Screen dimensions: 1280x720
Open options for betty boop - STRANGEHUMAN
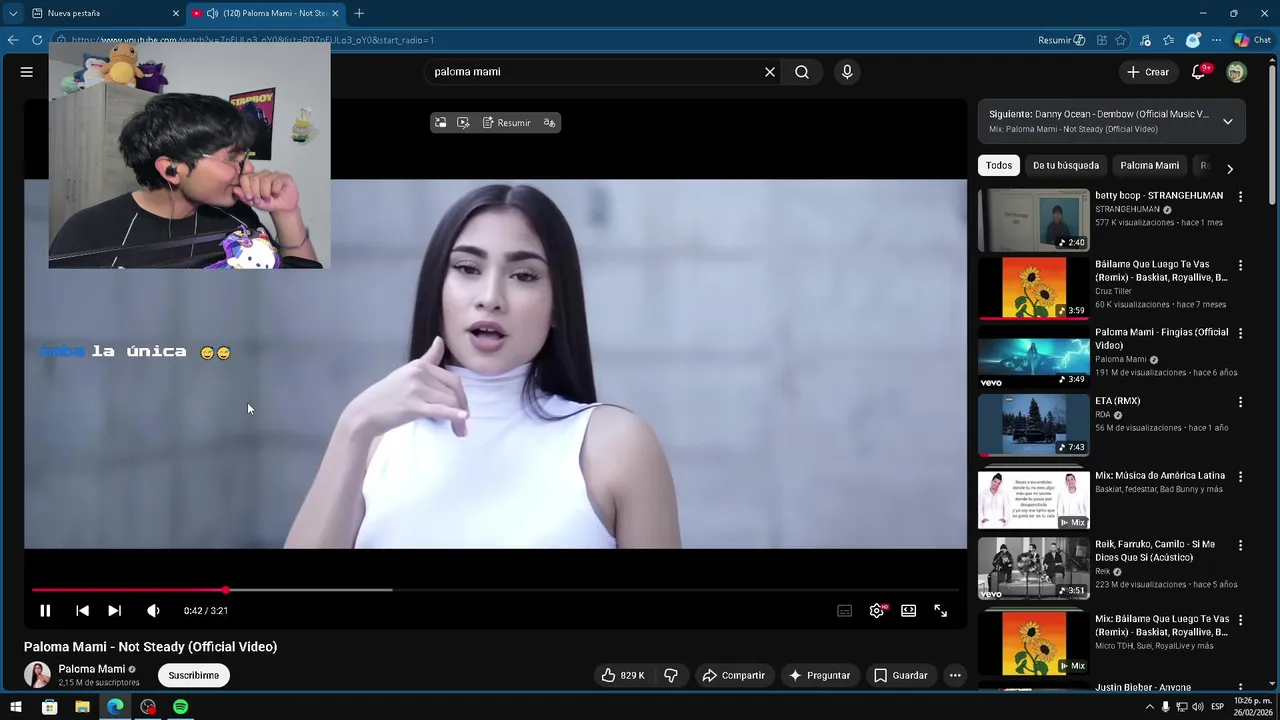[1240, 197]
